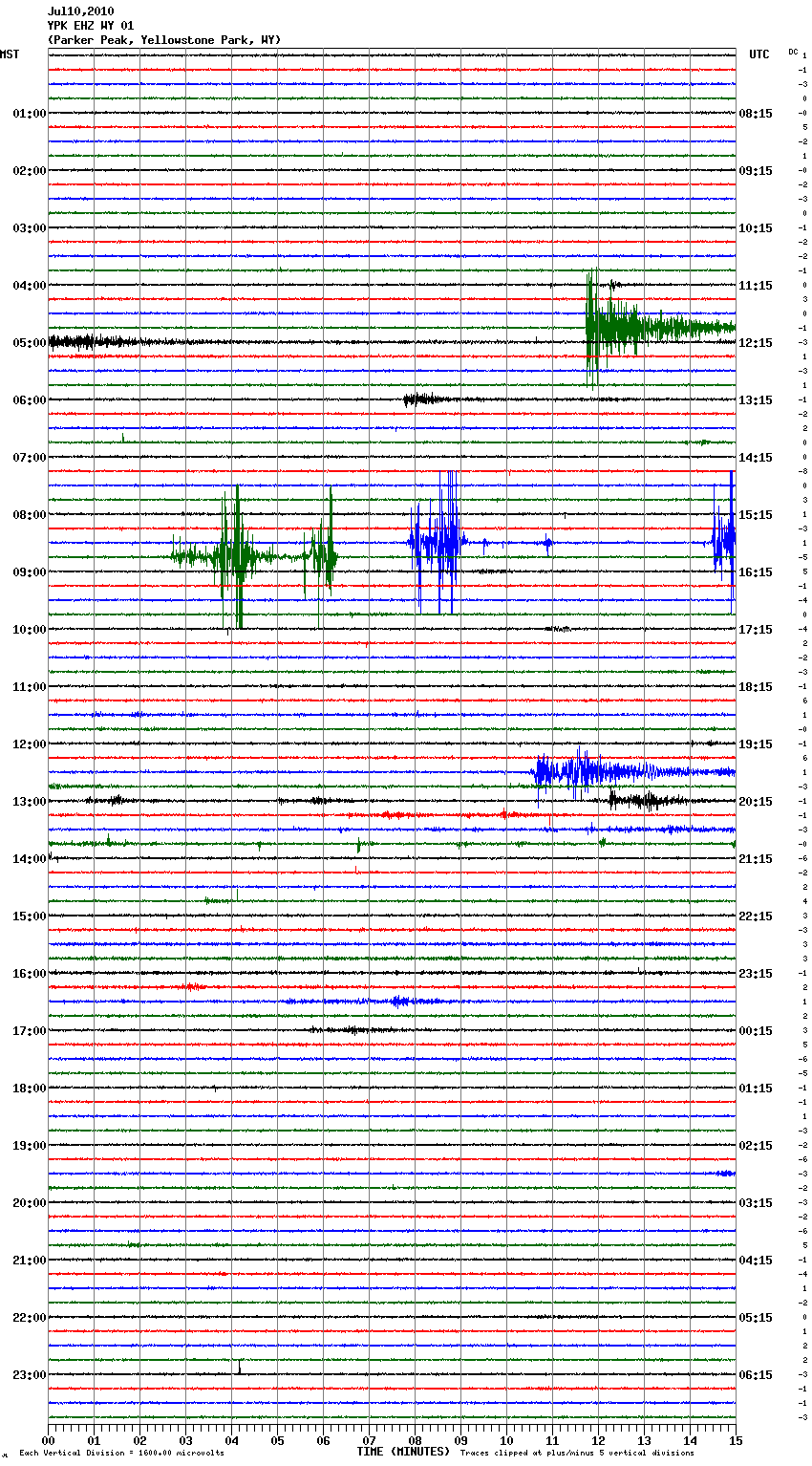Select the 09:00 MST time label
This screenshot has width=812, height=1466.
click(x=29, y=572)
